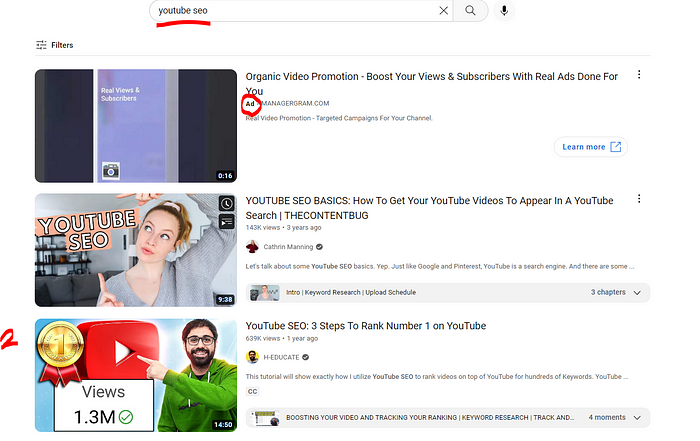Click 'Real Video Promotion - Targeted Campaigns' description
Screen dimensions: 700x441
(x=339, y=118)
